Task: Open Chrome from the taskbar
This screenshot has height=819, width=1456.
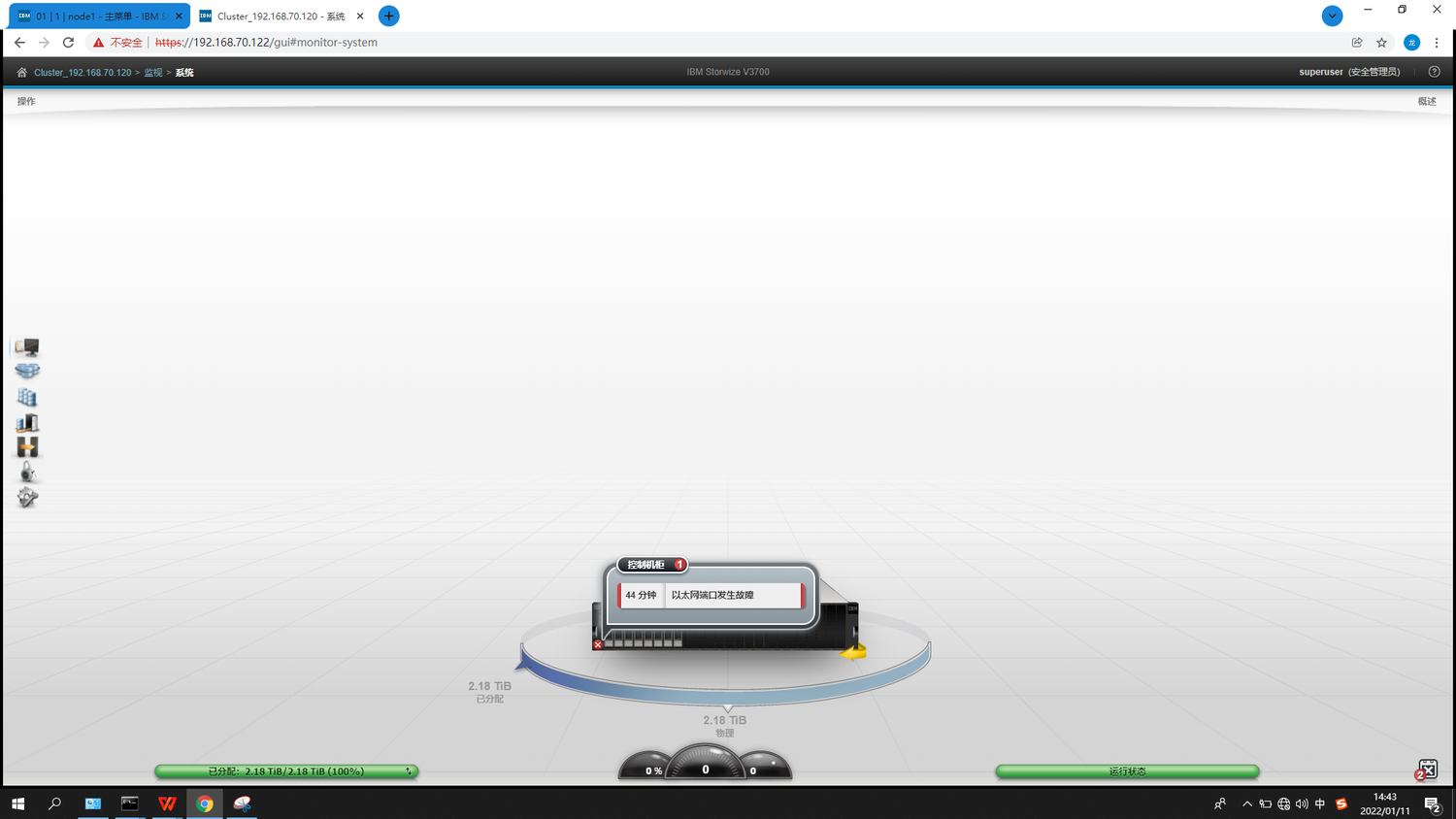Action: (205, 803)
